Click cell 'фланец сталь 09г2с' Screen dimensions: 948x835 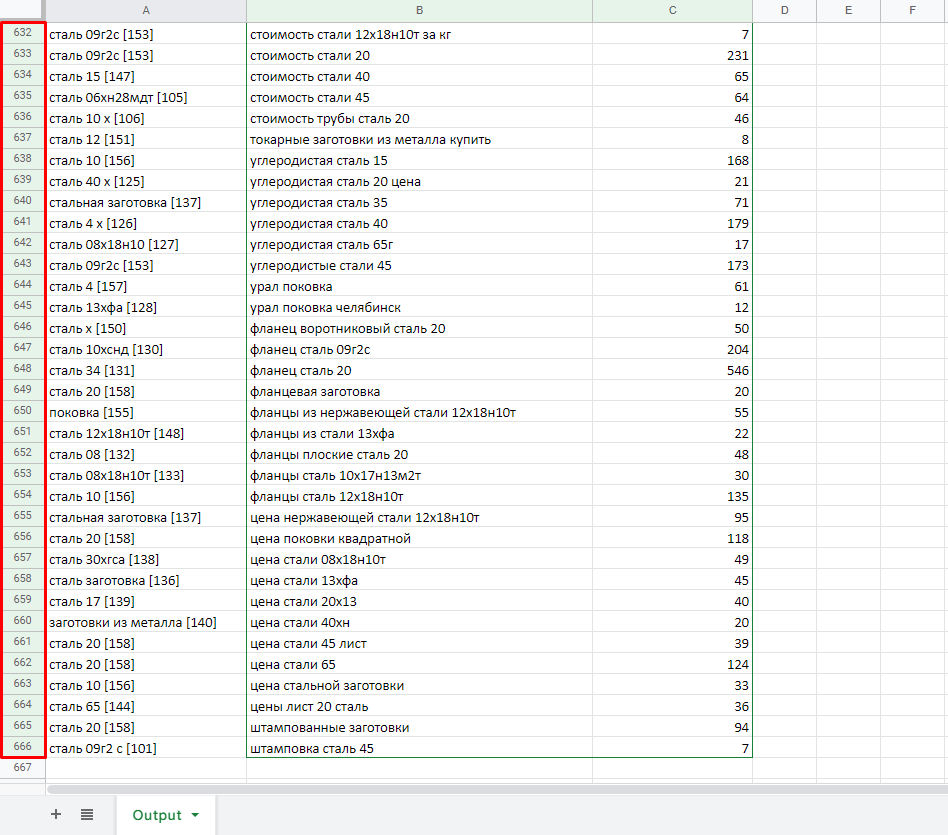tap(419, 349)
